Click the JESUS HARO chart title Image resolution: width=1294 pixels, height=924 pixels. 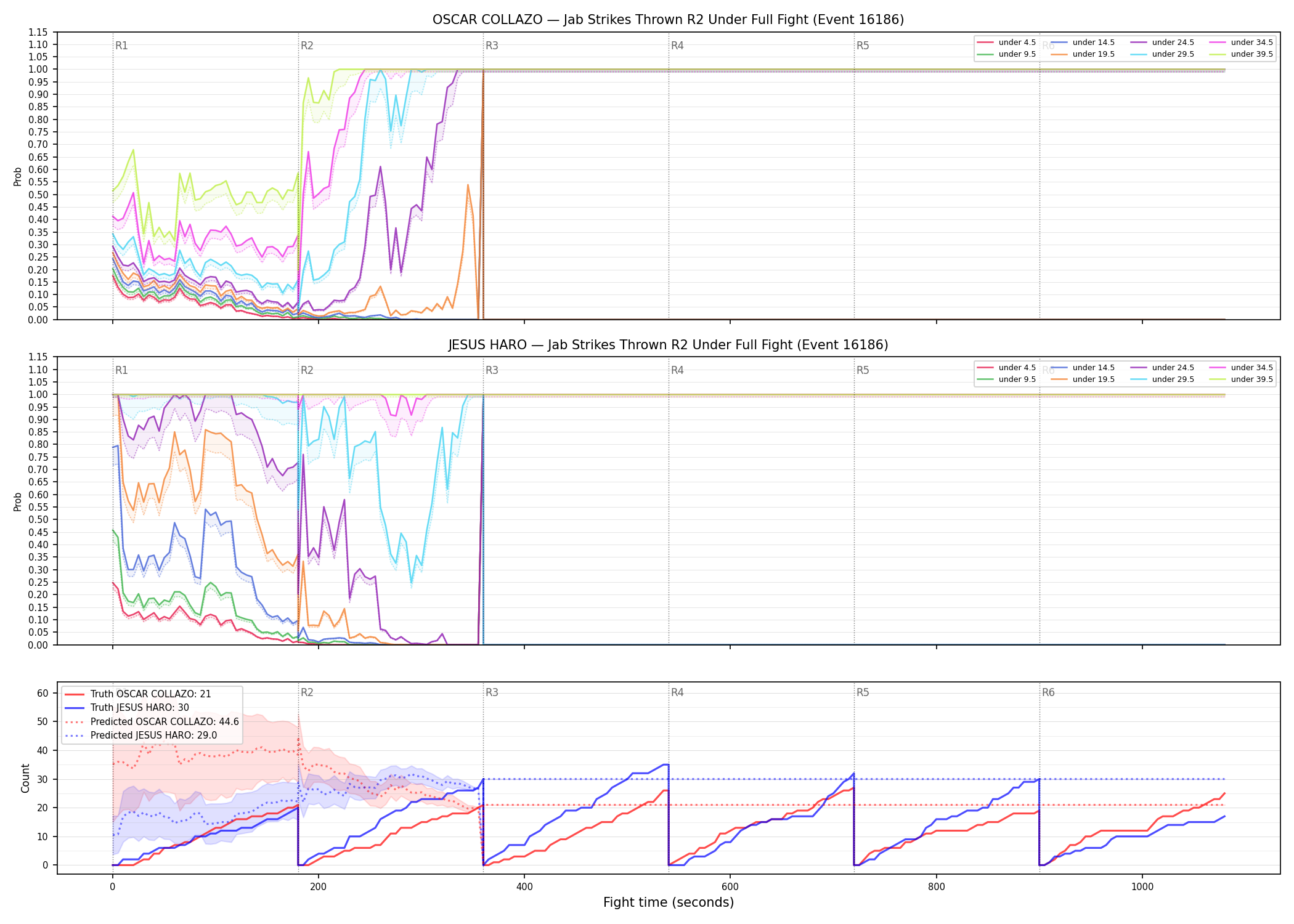pyautogui.click(x=668, y=345)
